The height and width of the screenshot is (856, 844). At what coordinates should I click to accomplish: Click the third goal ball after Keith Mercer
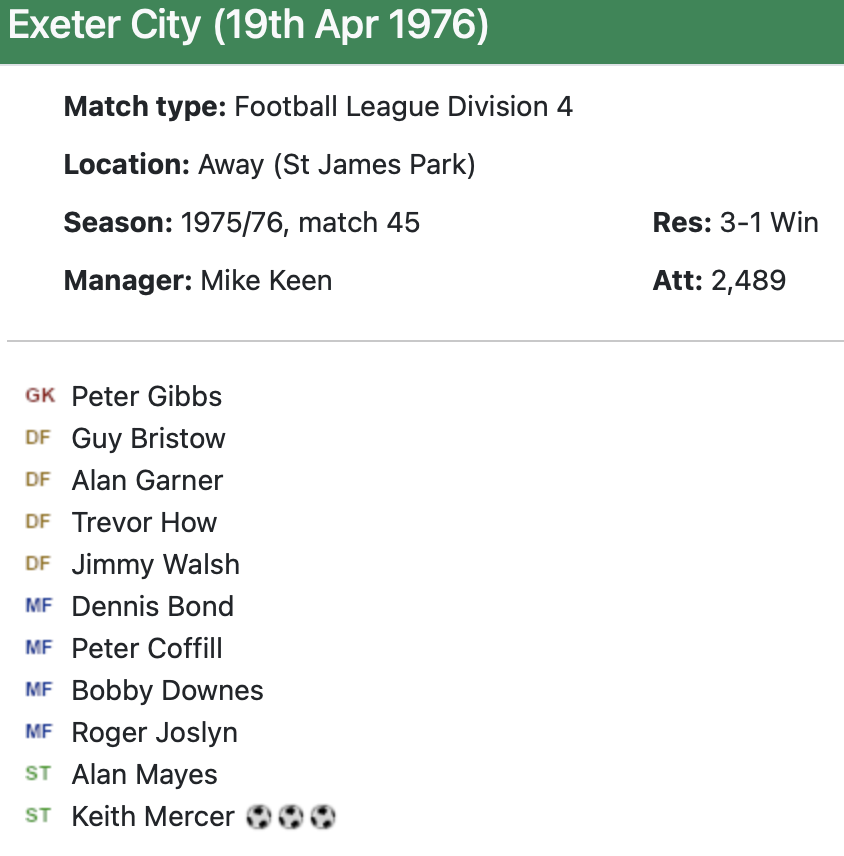click(x=322, y=817)
